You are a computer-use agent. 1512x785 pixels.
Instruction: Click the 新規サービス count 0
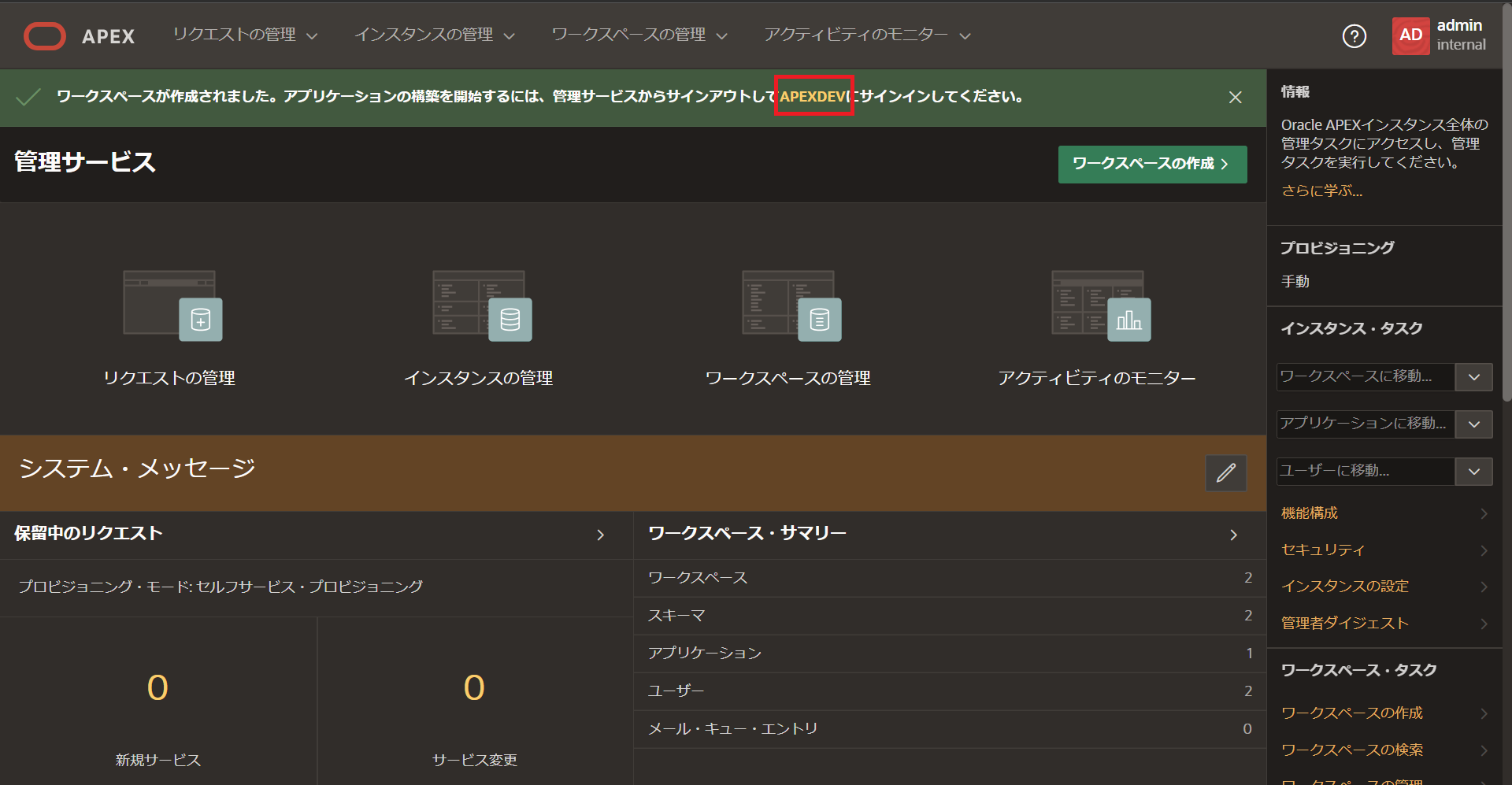click(x=157, y=688)
